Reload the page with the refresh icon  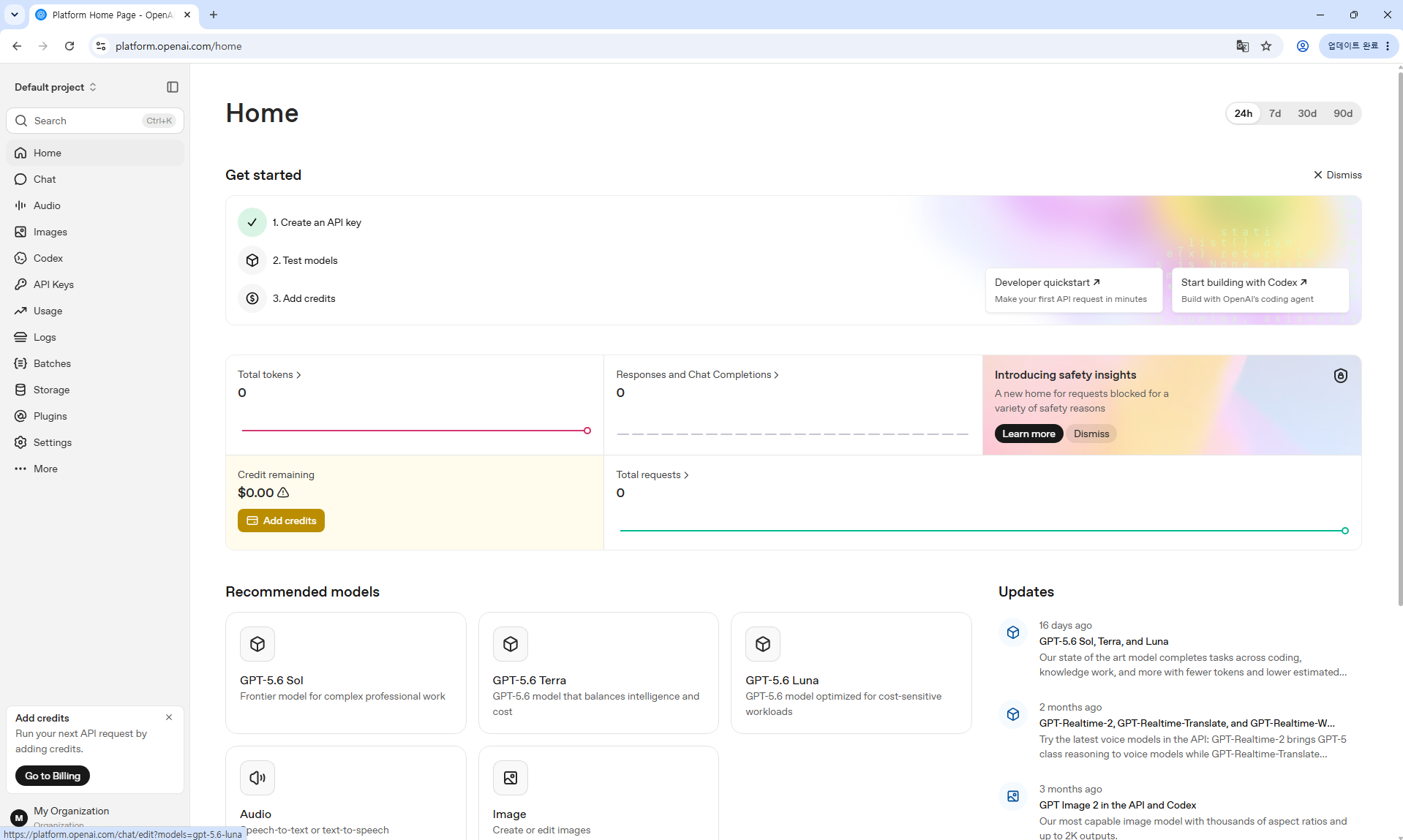click(69, 46)
